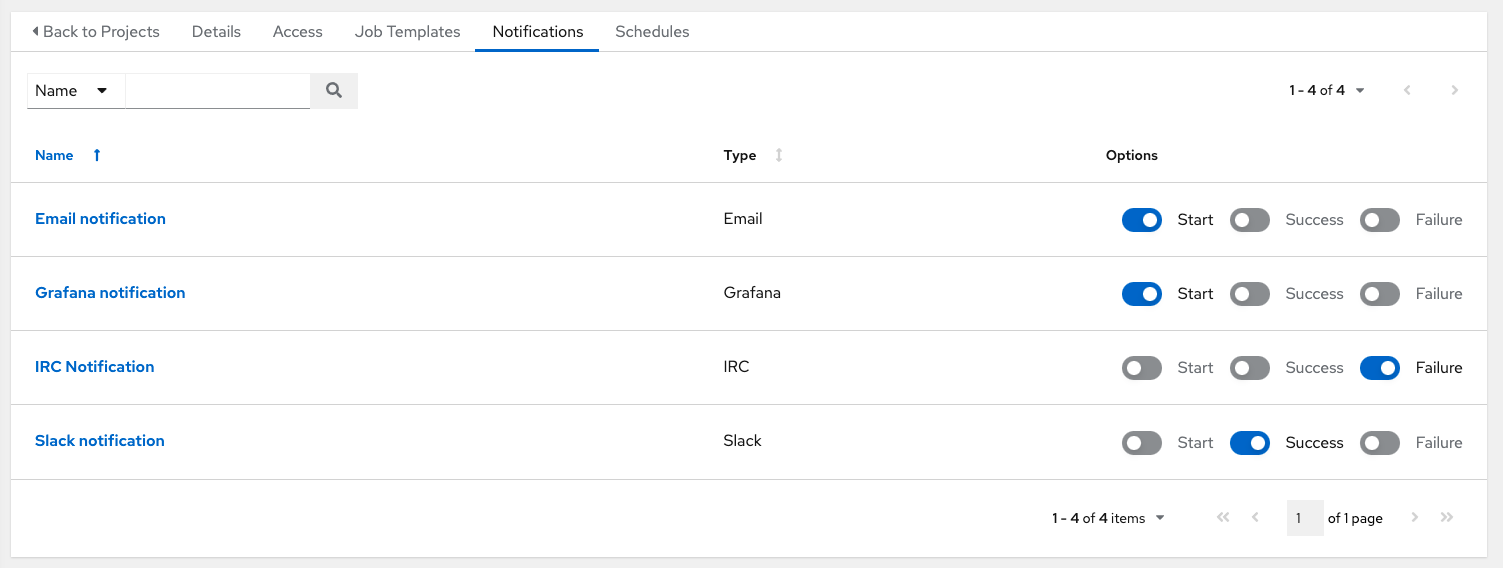Disable Success toggle for Slack notification
1503x568 pixels.
1249,442
